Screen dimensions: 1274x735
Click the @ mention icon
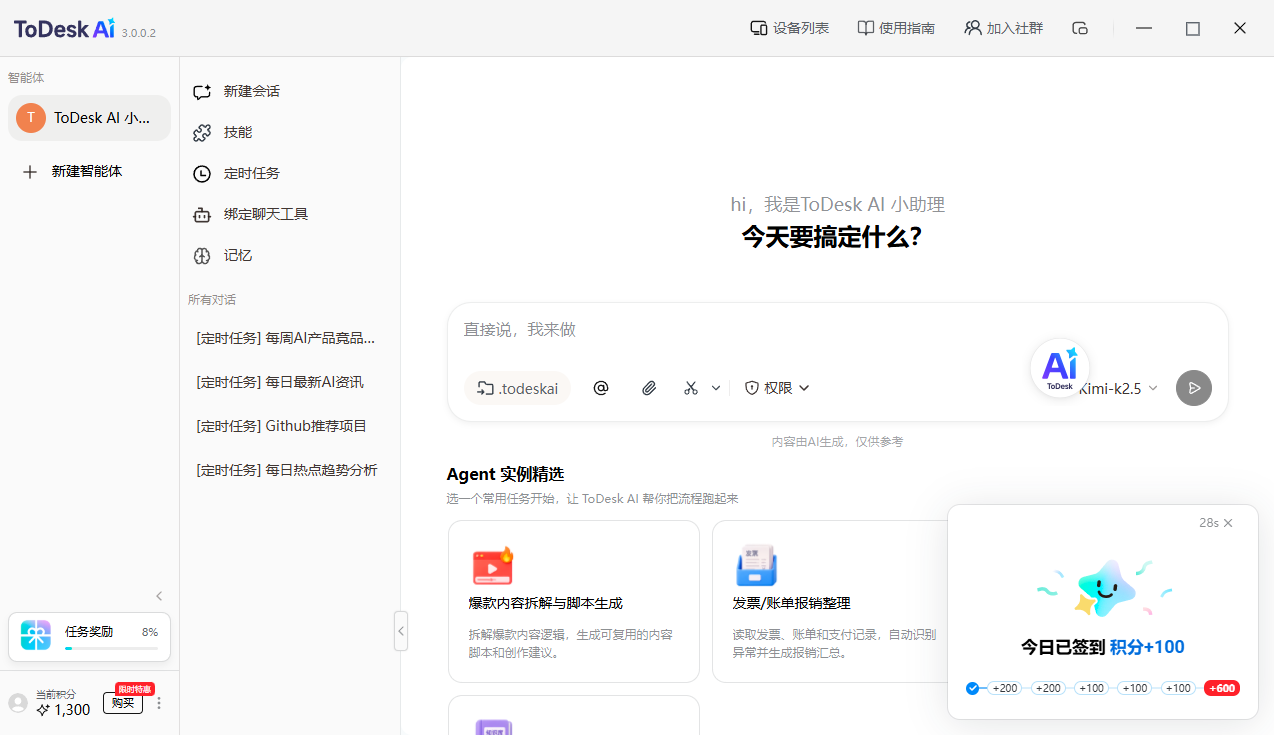(601, 388)
